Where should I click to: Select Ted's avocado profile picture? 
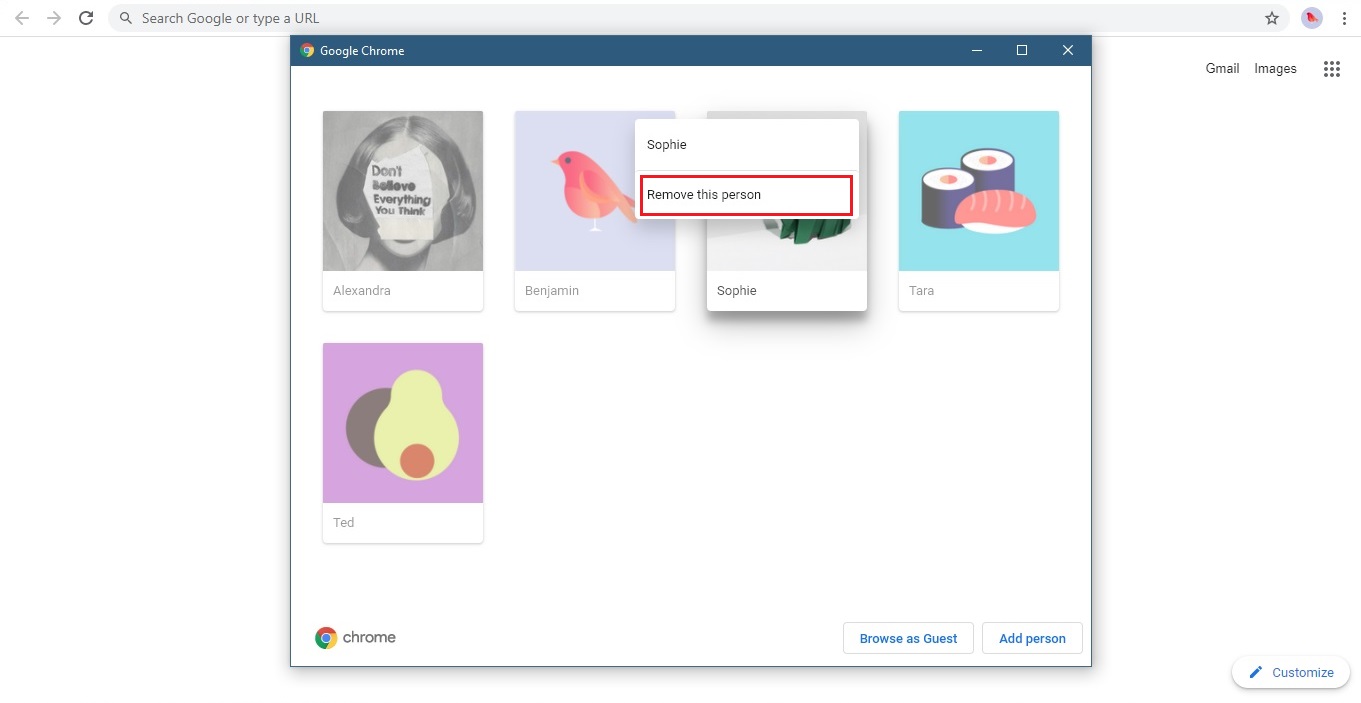click(x=402, y=422)
